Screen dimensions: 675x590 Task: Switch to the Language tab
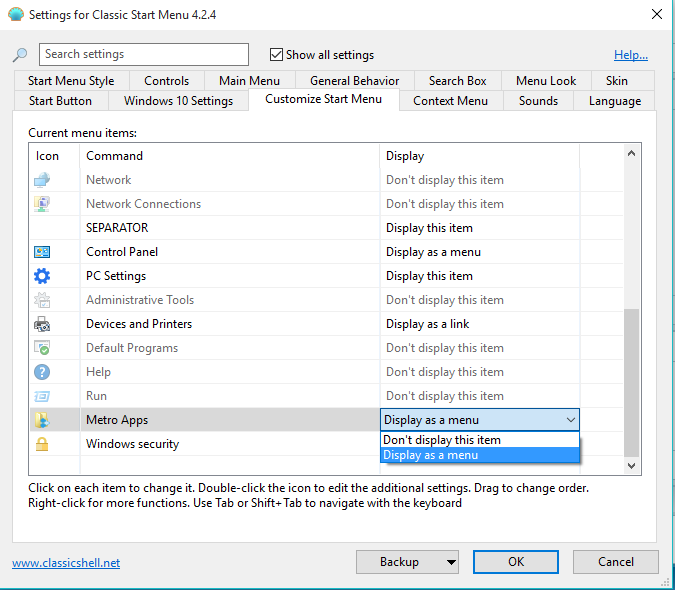tap(615, 101)
